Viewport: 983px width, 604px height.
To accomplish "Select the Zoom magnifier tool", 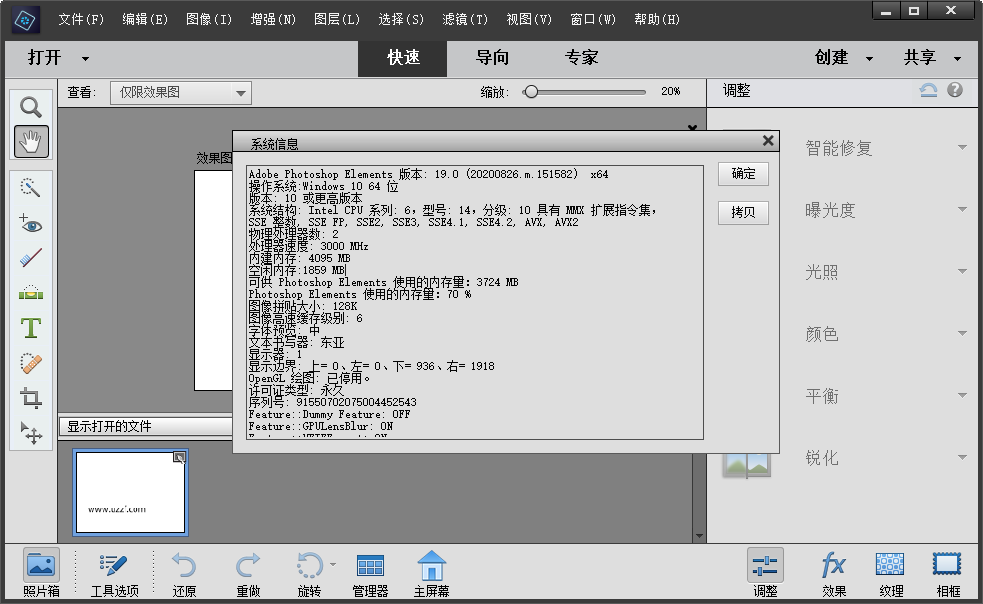I will pyautogui.click(x=31, y=107).
